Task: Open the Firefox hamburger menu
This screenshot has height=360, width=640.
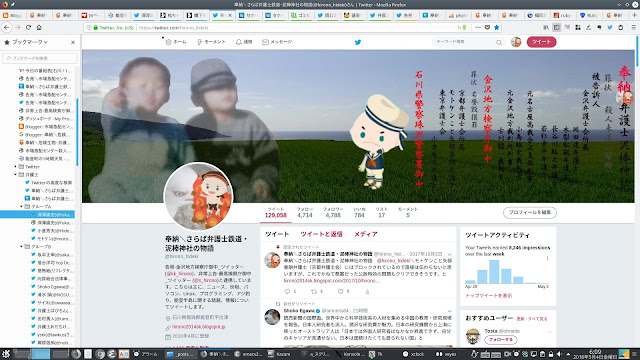Action: click(x=633, y=27)
